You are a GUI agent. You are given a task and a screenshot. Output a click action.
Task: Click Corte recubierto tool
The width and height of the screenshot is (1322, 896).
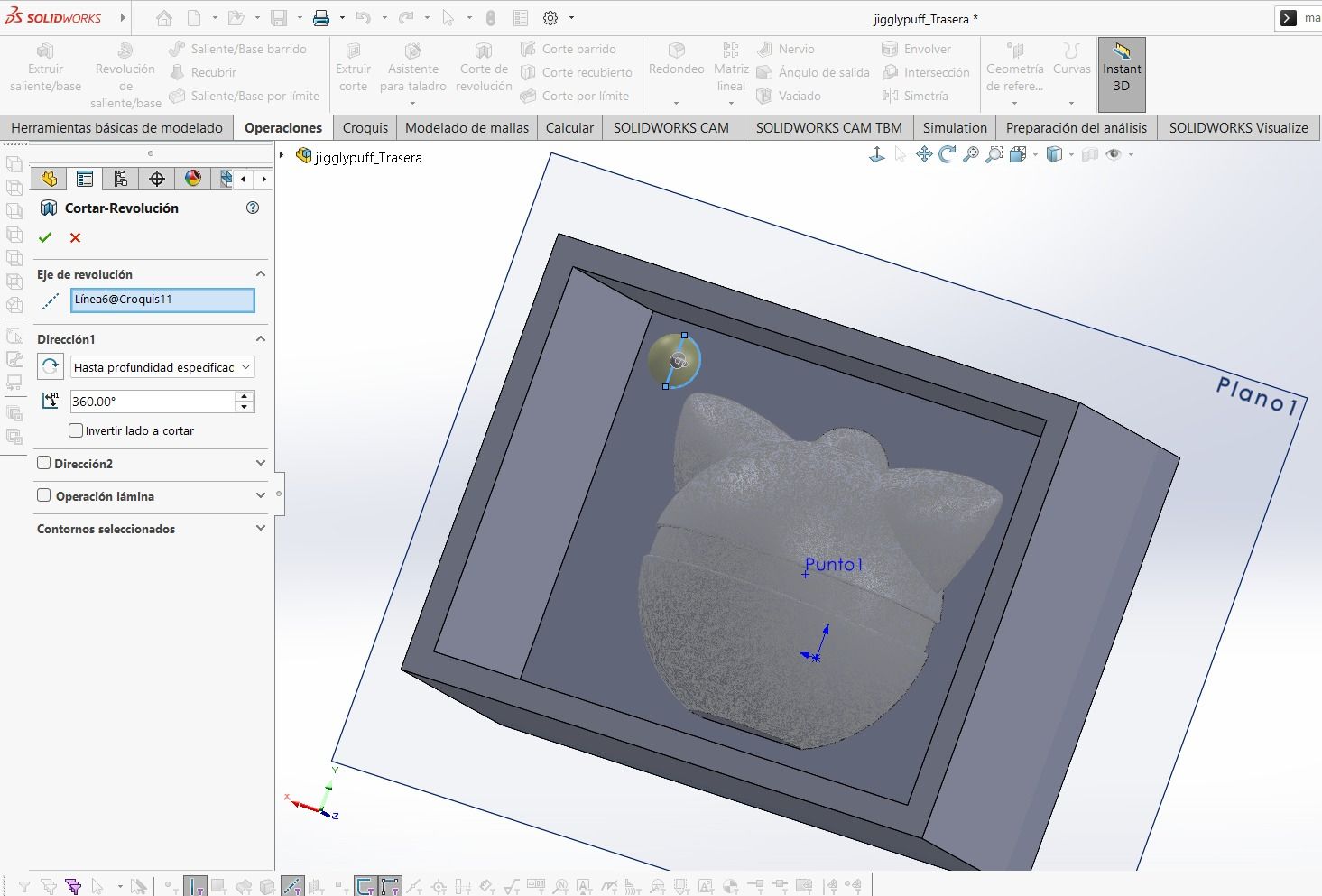click(x=577, y=72)
